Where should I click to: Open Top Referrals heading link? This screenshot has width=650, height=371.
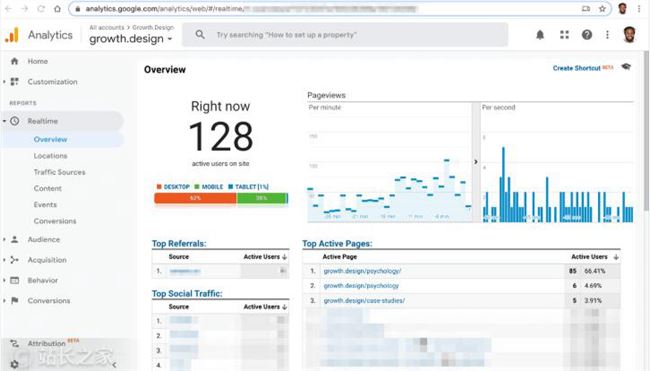click(179, 243)
